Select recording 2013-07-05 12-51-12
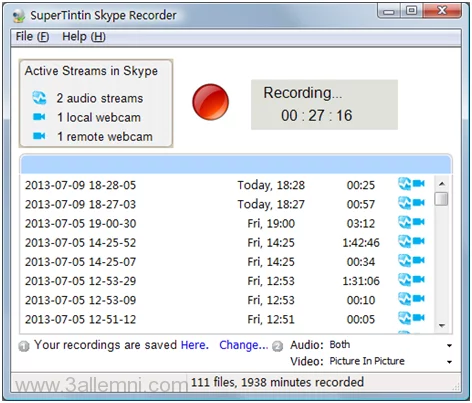 [x=227, y=319]
